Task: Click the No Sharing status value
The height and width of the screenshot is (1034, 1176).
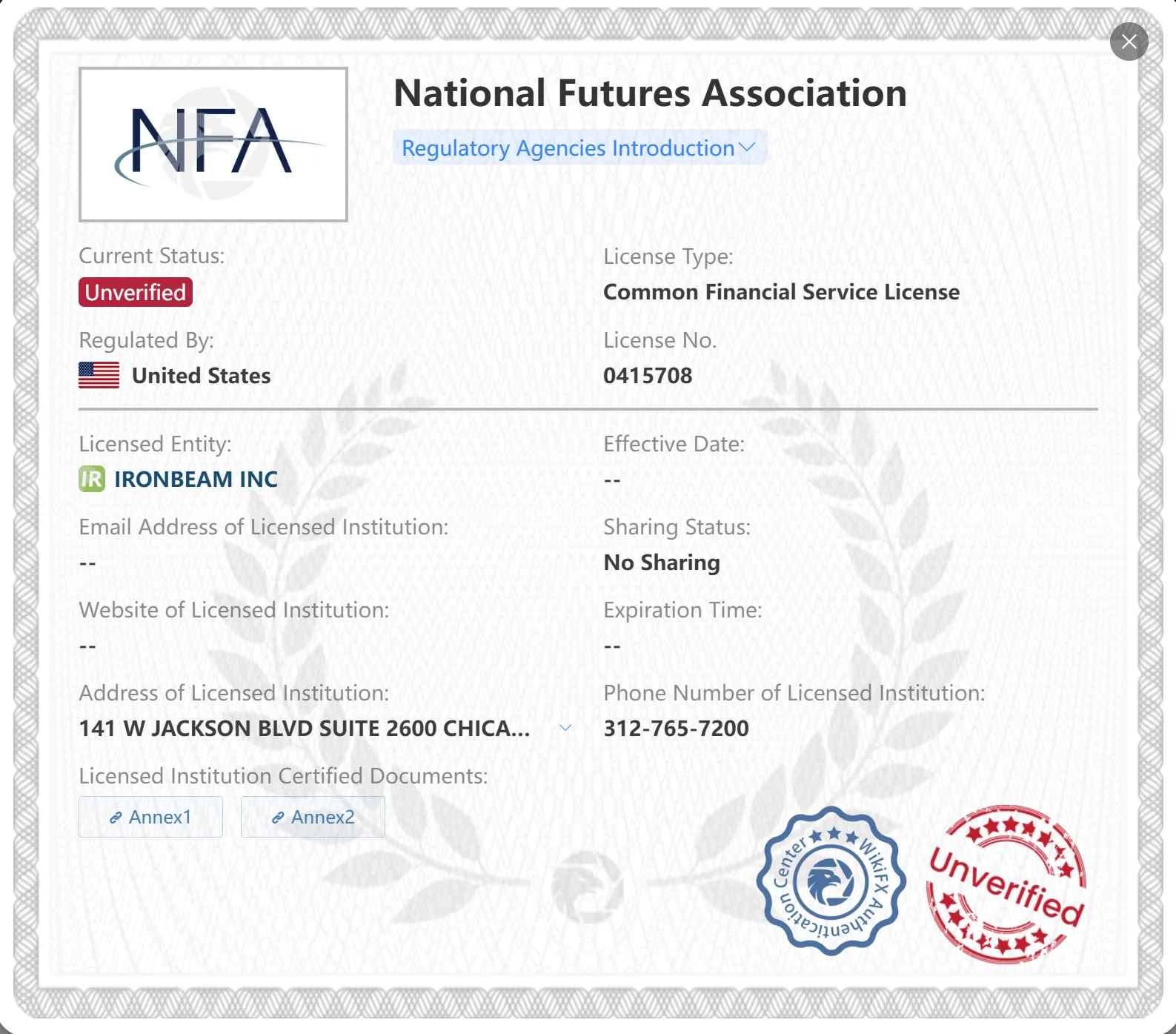Action: pyautogui.click(x=662, y=563)
